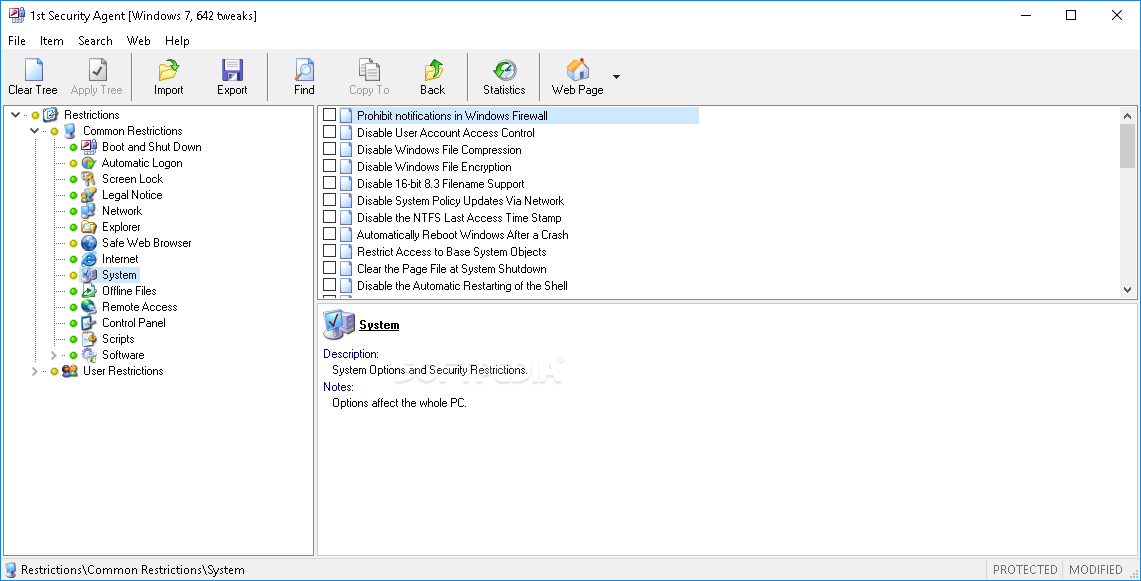Click the Restrictions root label

(x=92, y=115)
